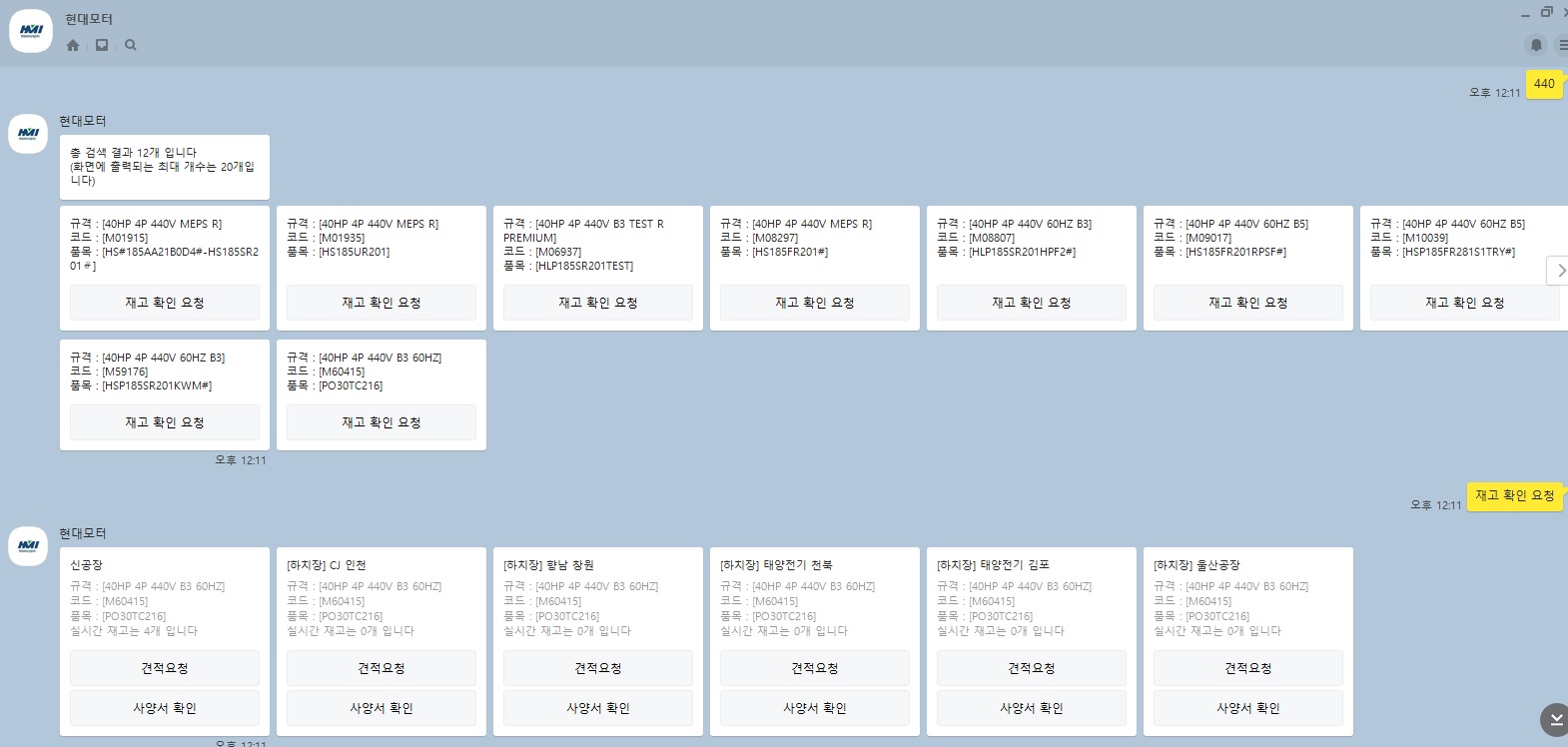Check the spec sheet on the 울산공장 card

click(x=1248, y=708)
